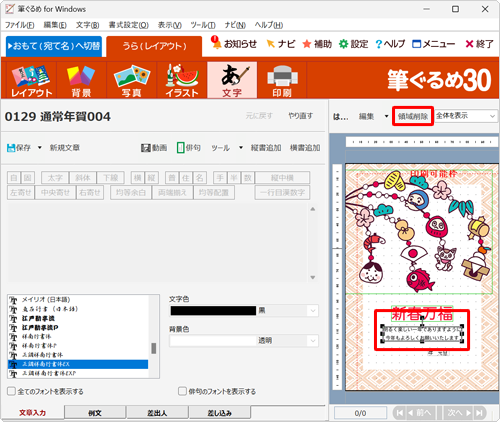This screenshot has width=500, height=422.
Task: Select 江戸勘亭流P font
Action: tap(78, 327)
